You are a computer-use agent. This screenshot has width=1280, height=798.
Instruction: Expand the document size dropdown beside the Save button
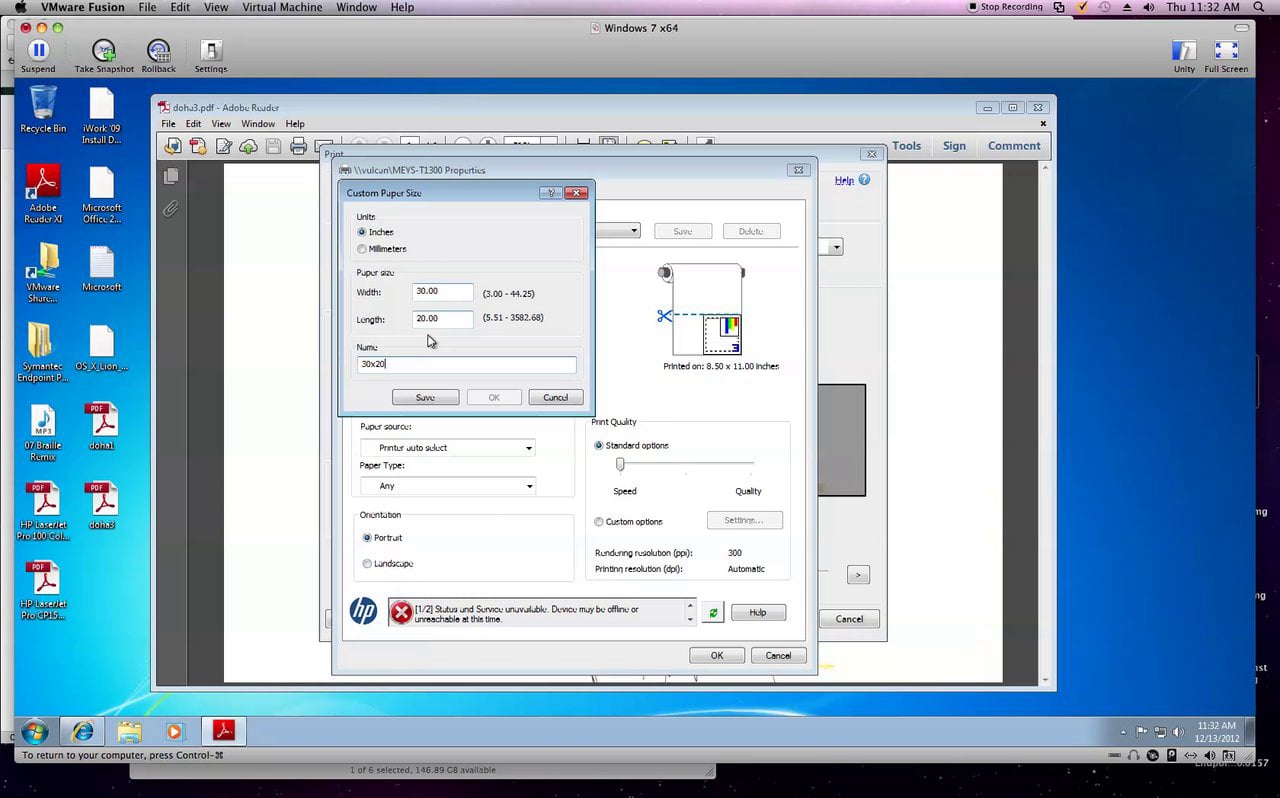coord(634,231)
